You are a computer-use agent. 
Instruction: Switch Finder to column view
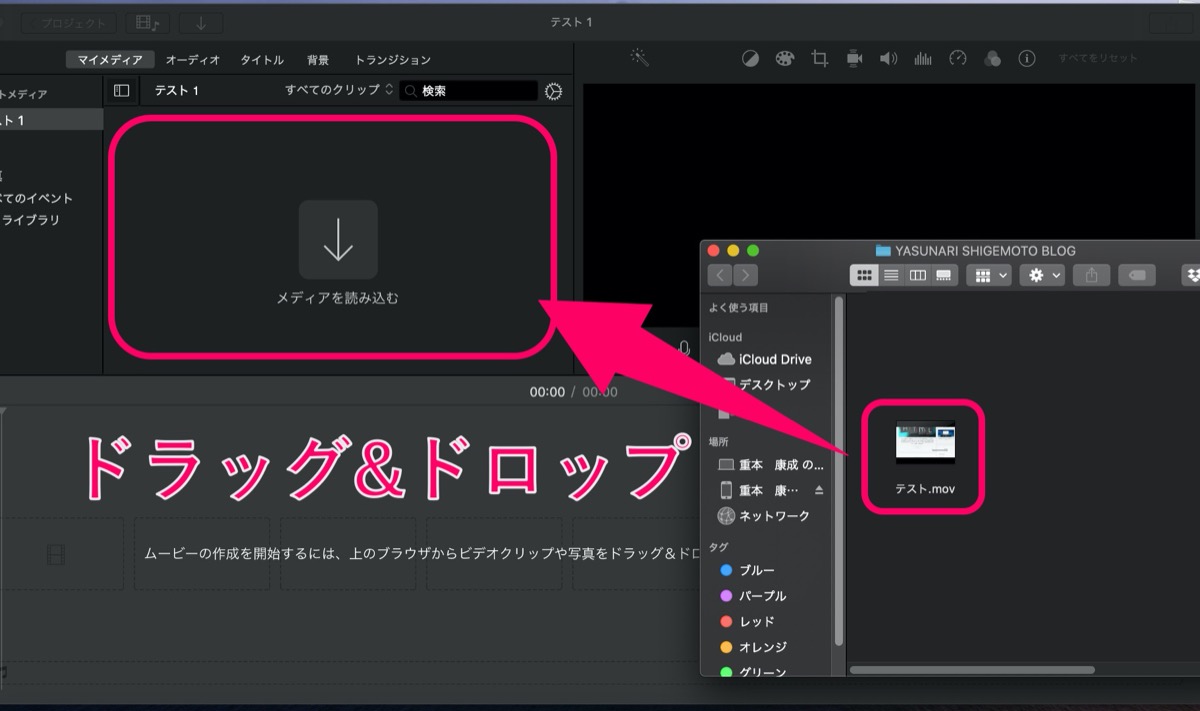pyautogui.click(x=918, y=275)
